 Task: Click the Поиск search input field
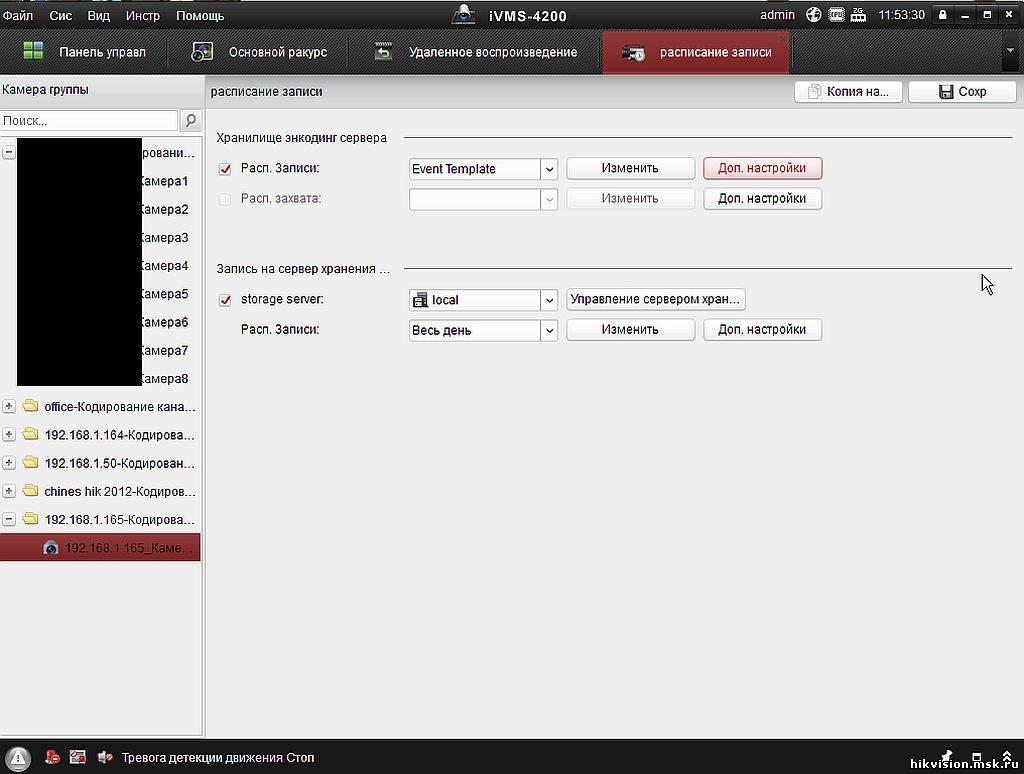[89, 120]
